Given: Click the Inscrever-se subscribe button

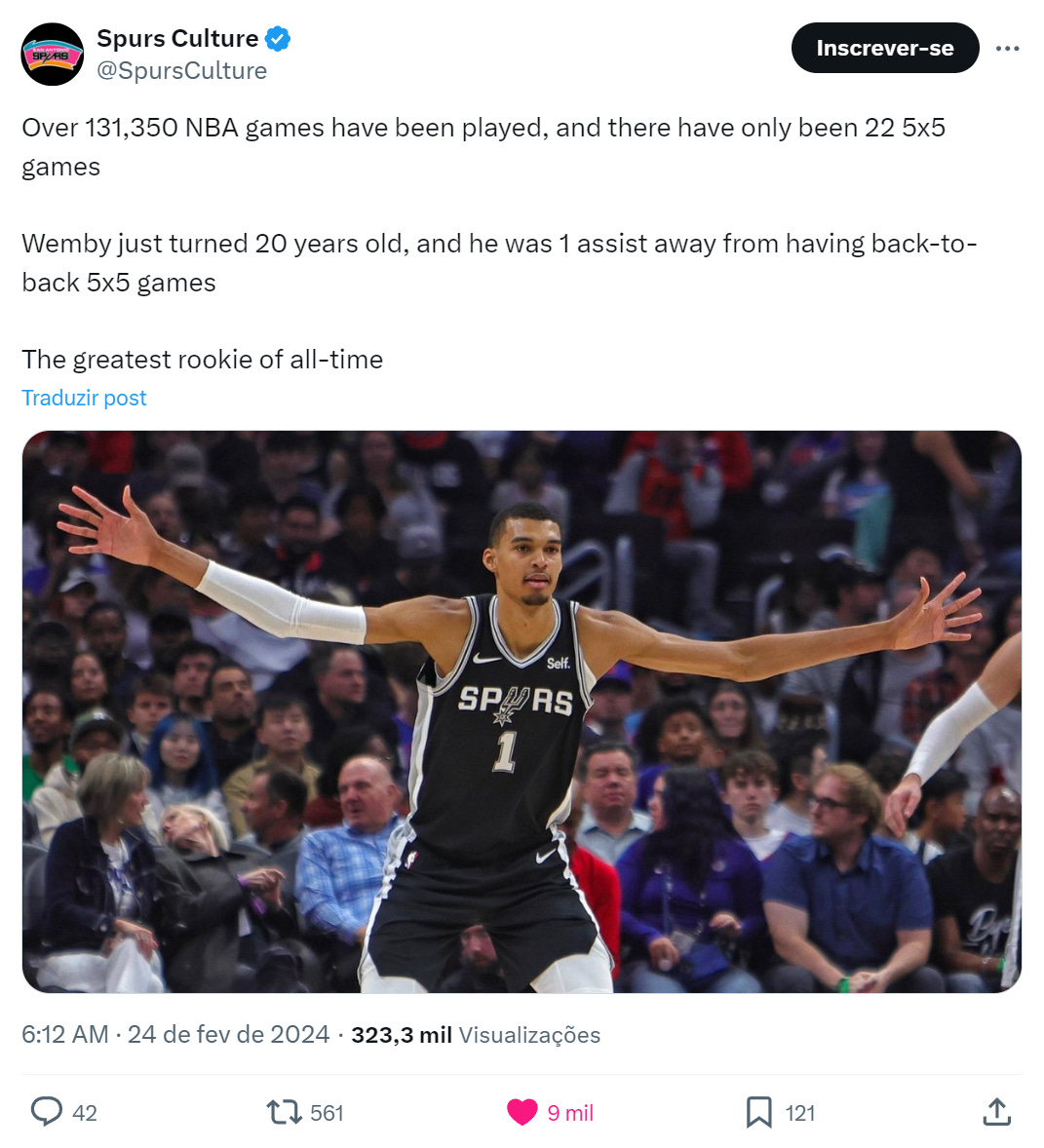Looking at the screenshot, I should [x=884, y=49].
